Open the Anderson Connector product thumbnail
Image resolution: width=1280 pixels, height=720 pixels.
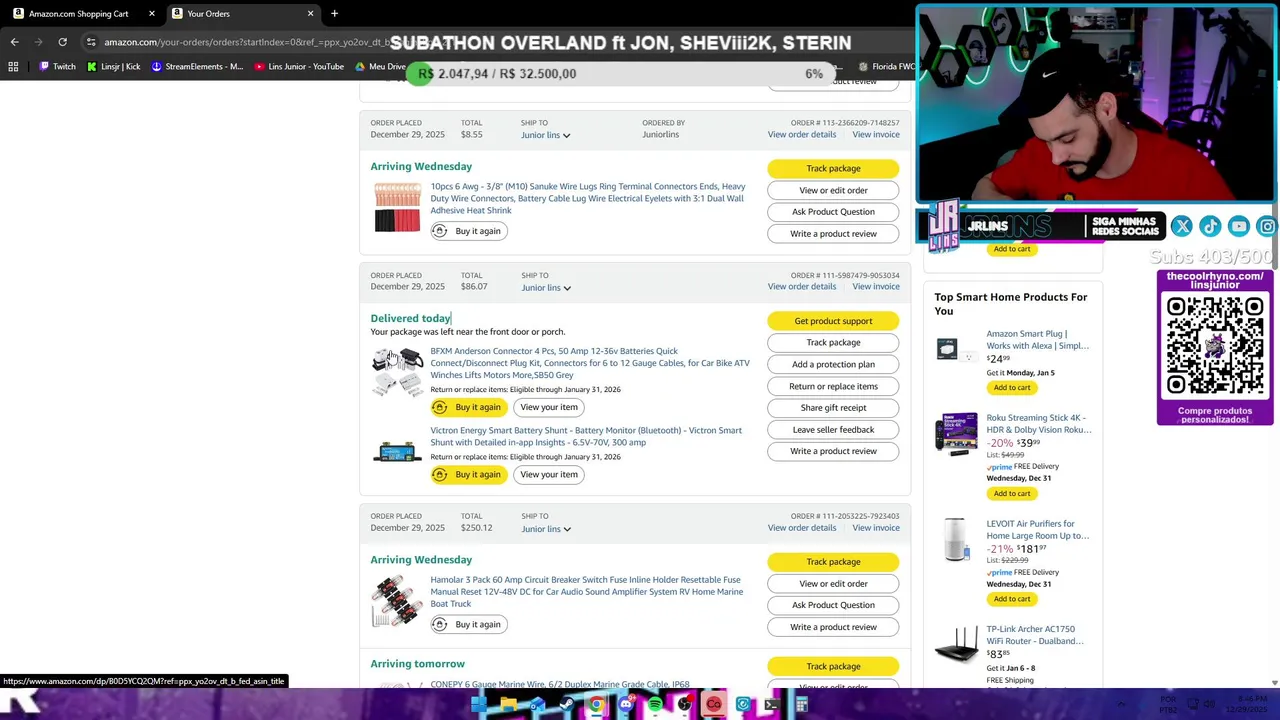(397, 372)
